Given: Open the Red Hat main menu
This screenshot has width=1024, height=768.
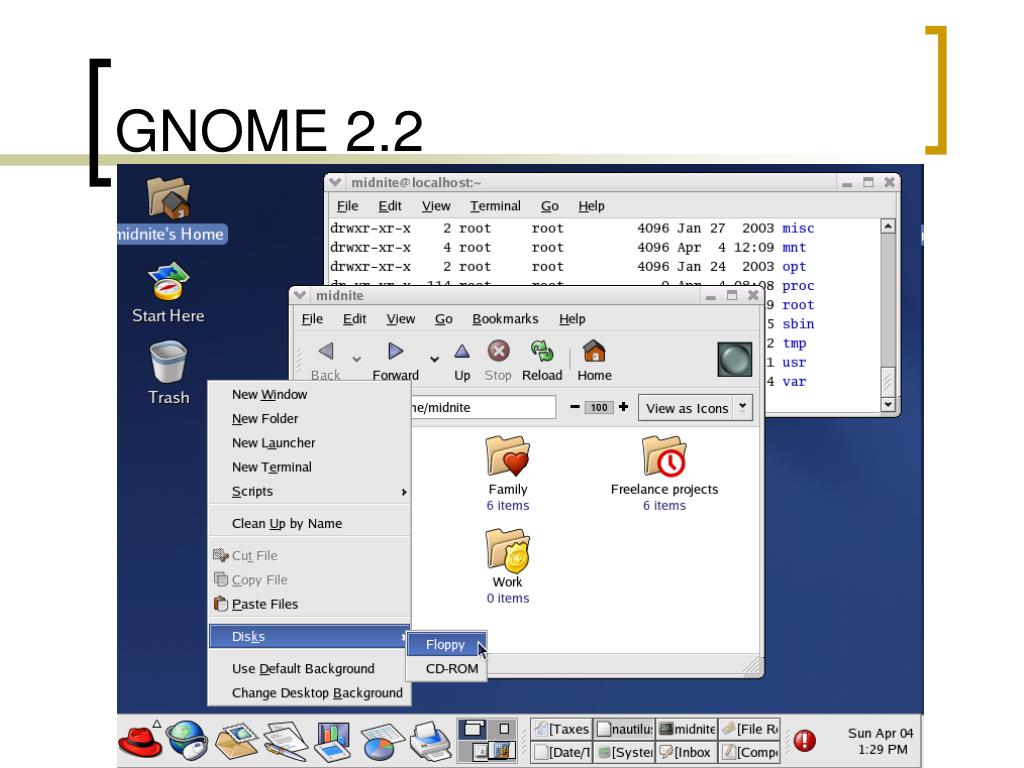Looking at the screenshot, I should point(140,740).
